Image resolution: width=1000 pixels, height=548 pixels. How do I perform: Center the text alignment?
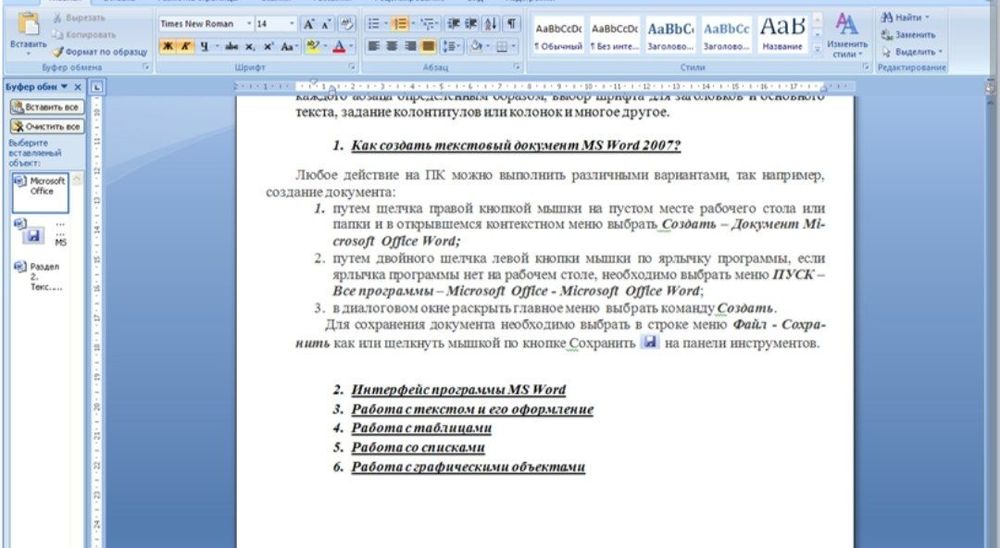click(x=392, y=46)
